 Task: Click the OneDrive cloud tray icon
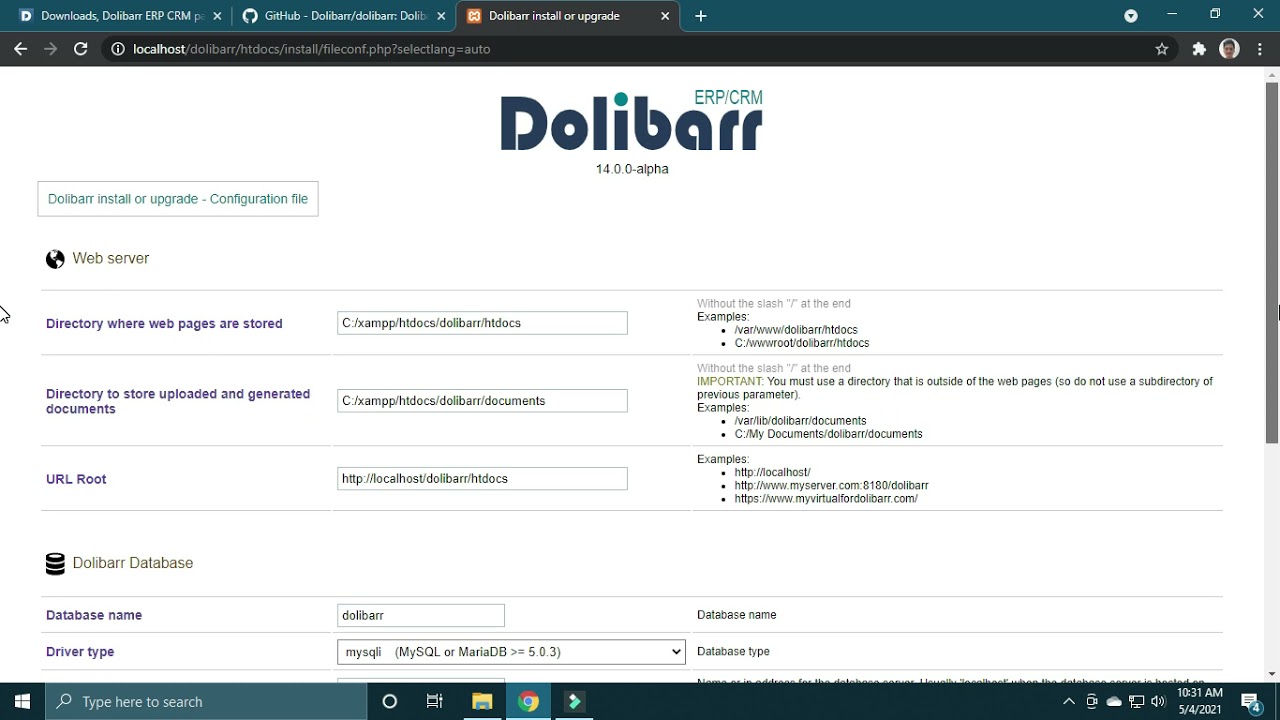(x=1114, y=701)
